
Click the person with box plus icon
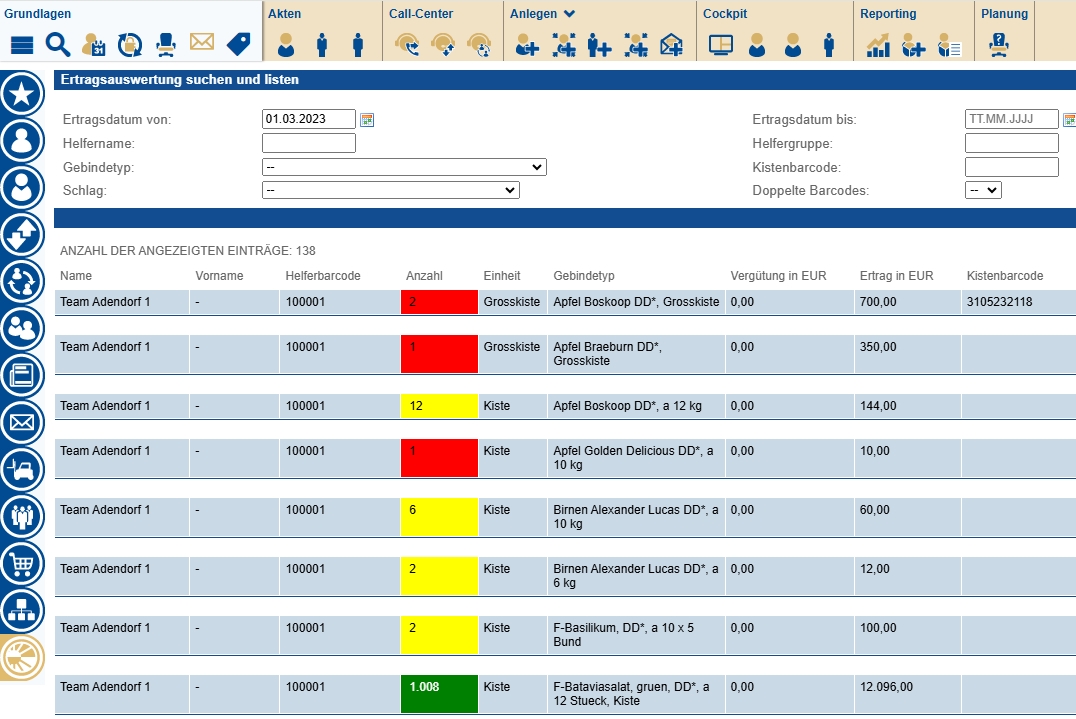pos(913,45)
